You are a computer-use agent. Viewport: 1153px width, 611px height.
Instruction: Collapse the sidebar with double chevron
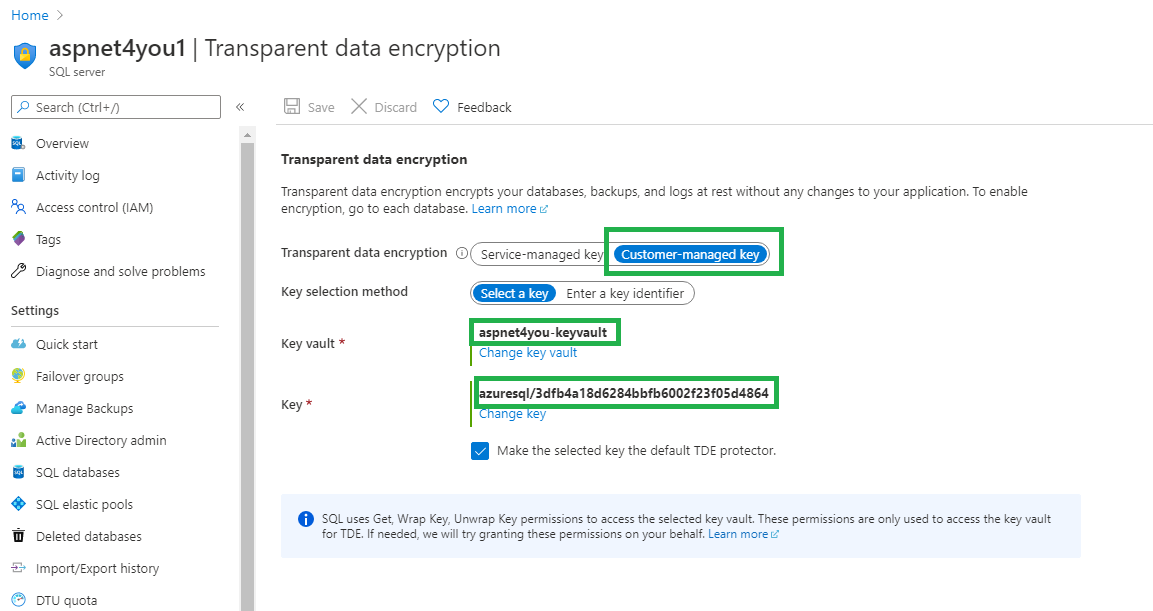(x=240, y=107)
